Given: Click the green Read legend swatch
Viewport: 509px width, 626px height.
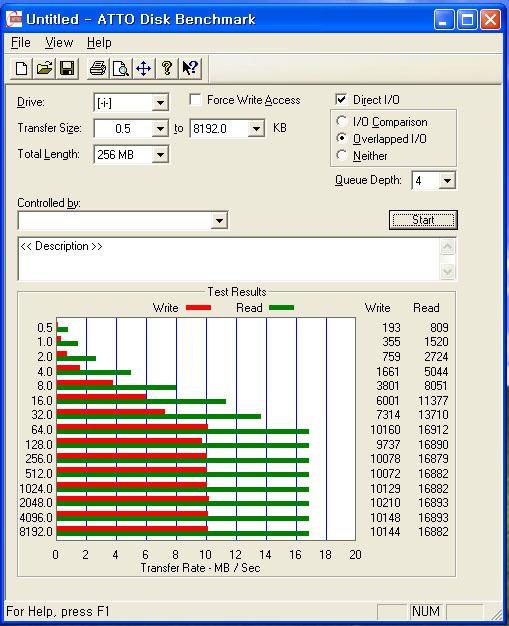Looking at the screenshot, I should click(x=281, y=307).
